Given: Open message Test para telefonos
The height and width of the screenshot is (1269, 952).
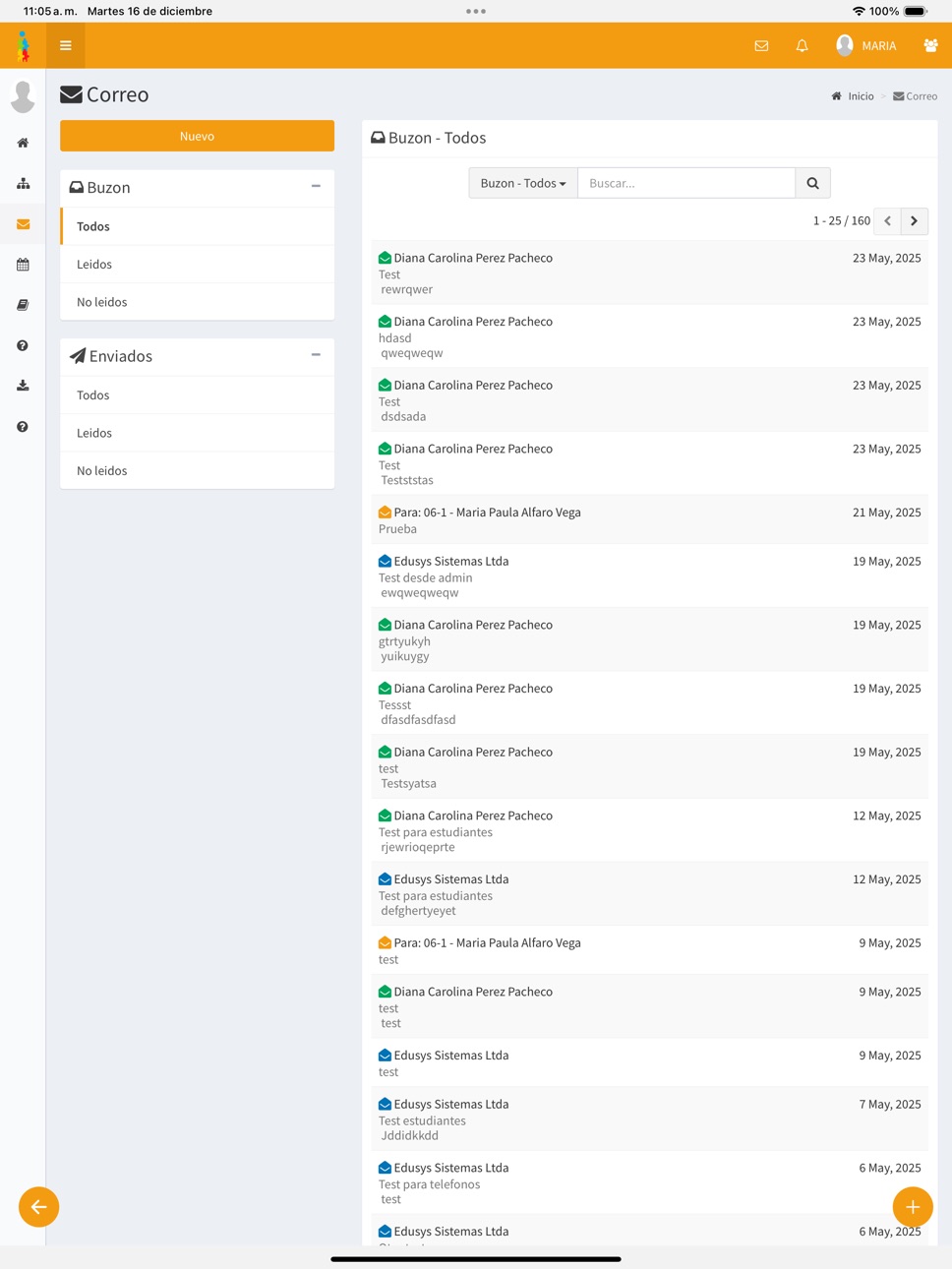Looking at the screenshot, I should (x=649, y=1182).
